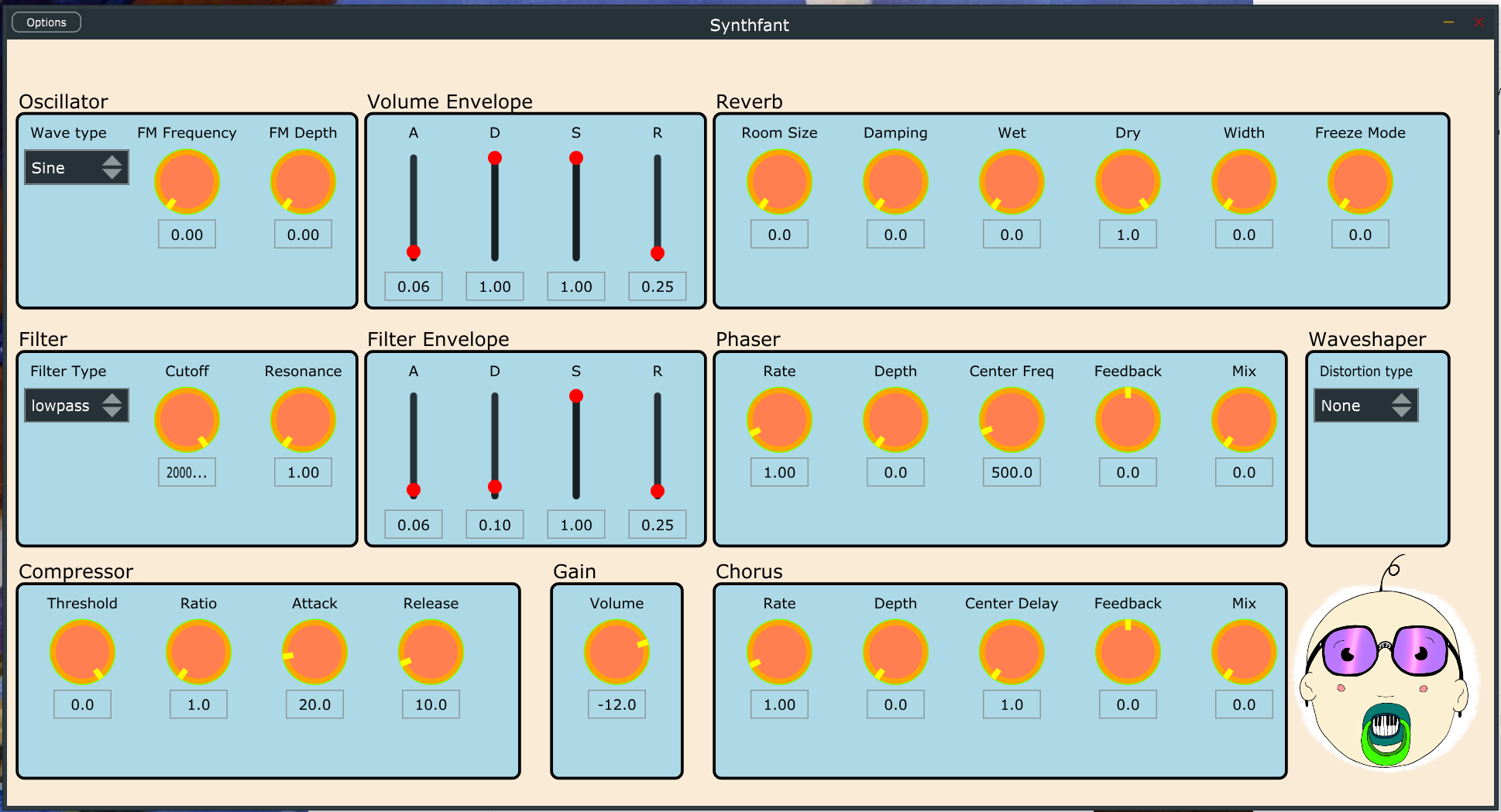Adjust the Filter Resonance knob
Viewport: 1501px width, 812px height.
pos(302,419)
